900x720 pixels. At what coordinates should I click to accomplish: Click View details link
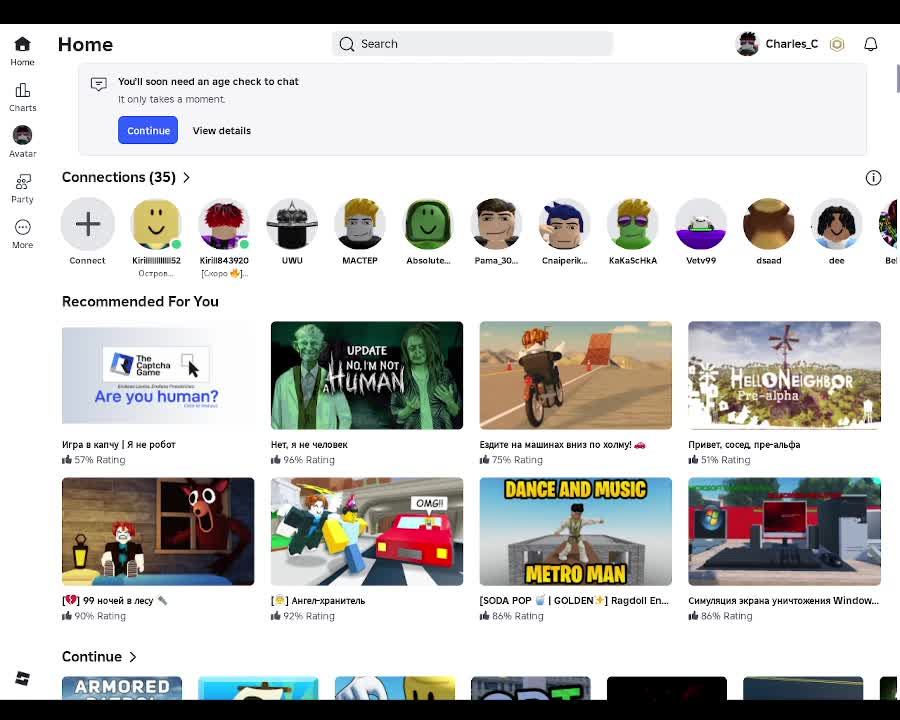point(222,131)
